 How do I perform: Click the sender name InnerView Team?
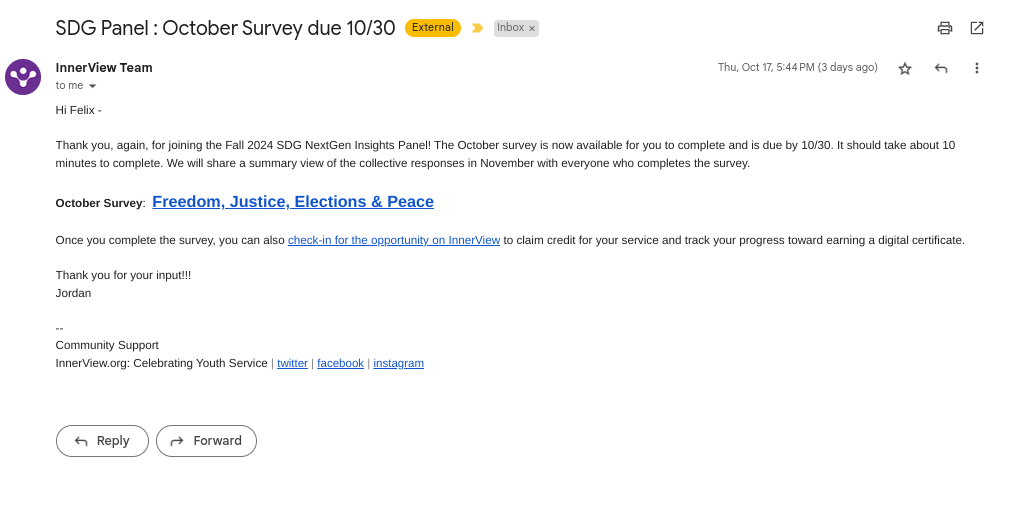(104, 68)
